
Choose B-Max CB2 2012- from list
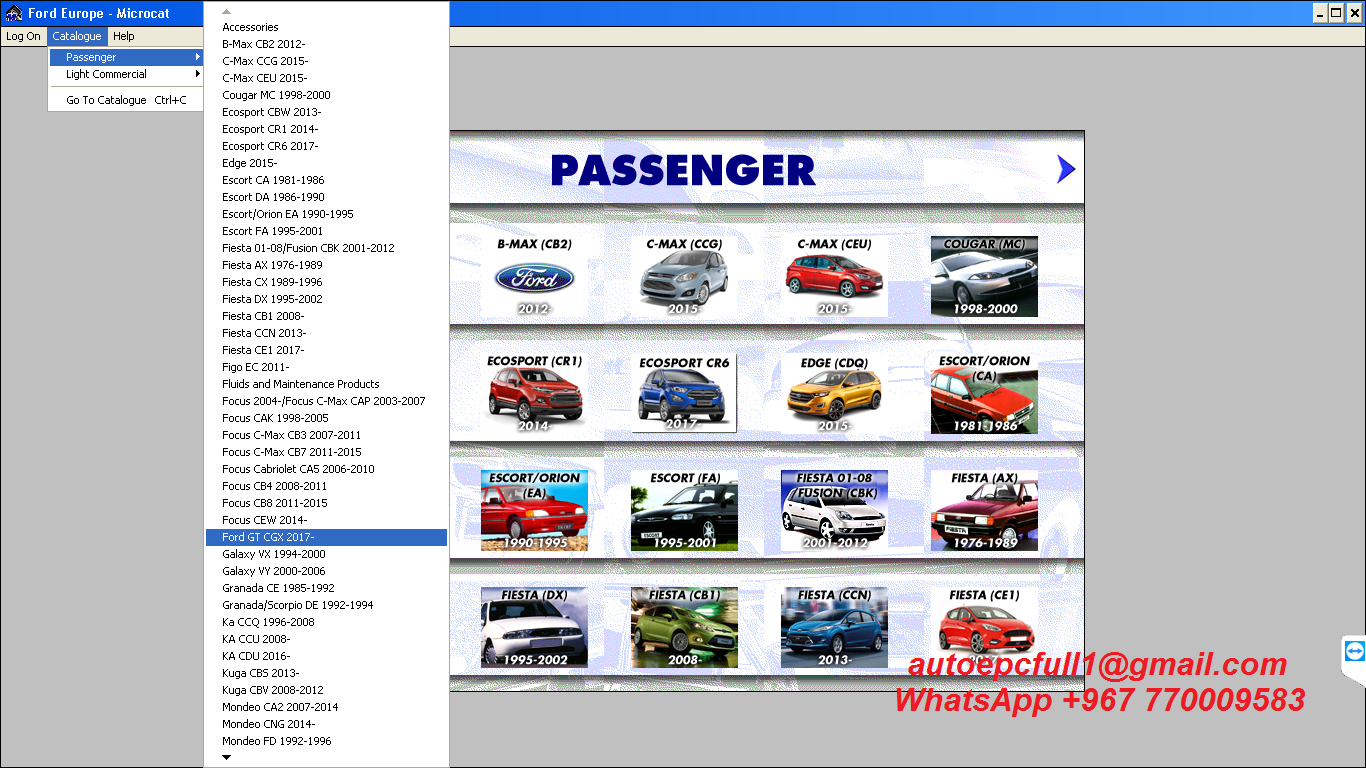(326, 44)
